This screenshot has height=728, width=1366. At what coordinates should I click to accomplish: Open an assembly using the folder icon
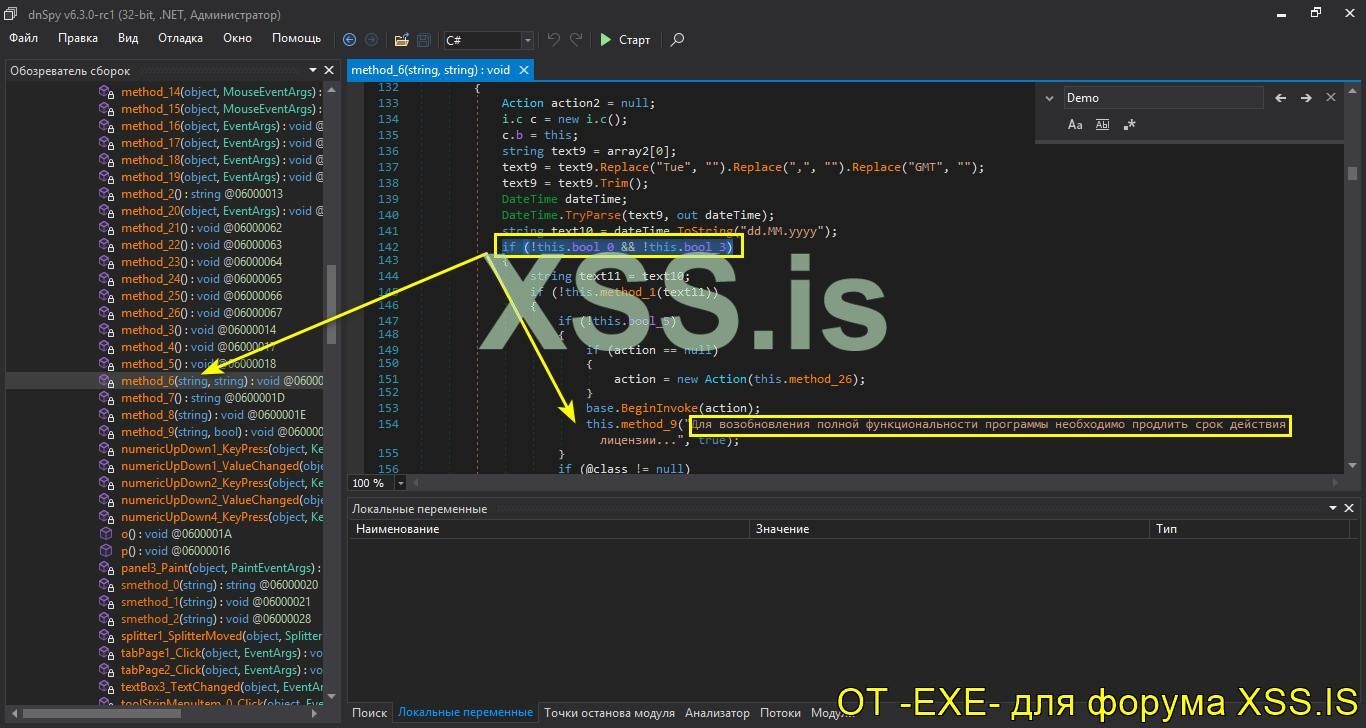[x=401, y=40]
